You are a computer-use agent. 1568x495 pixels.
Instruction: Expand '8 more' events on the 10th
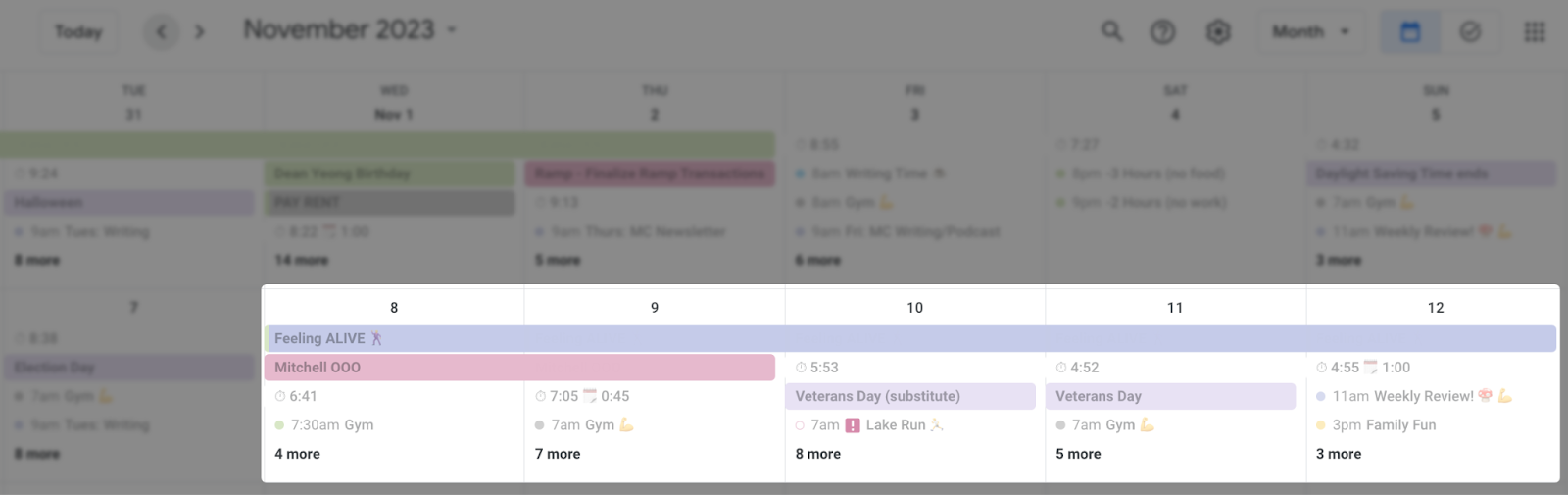point(818,454)
